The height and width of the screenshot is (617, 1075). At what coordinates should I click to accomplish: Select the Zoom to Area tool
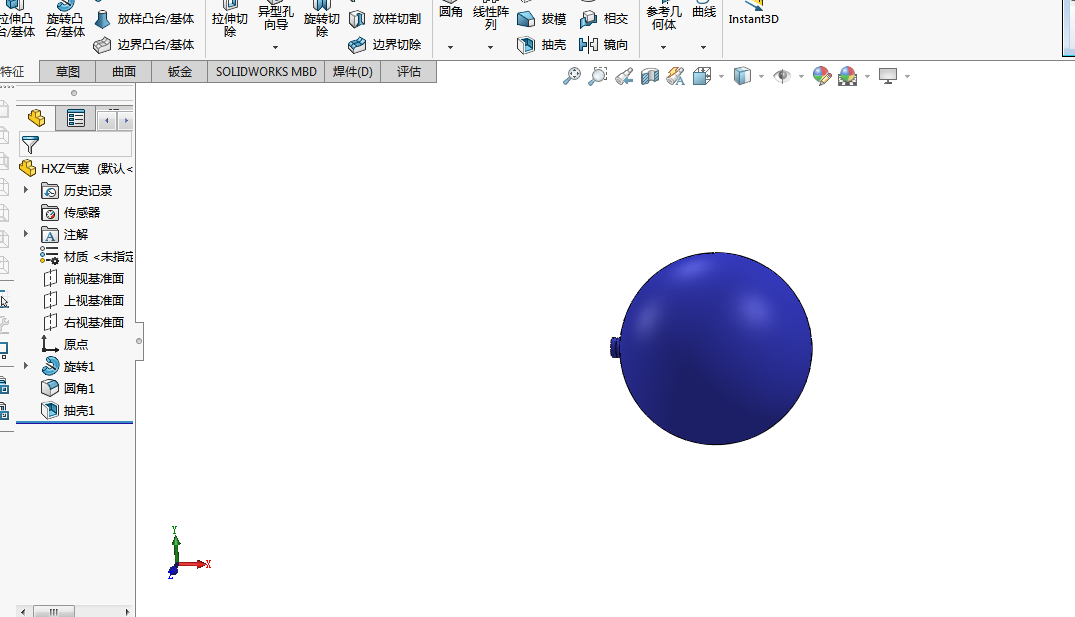(598, 76)
